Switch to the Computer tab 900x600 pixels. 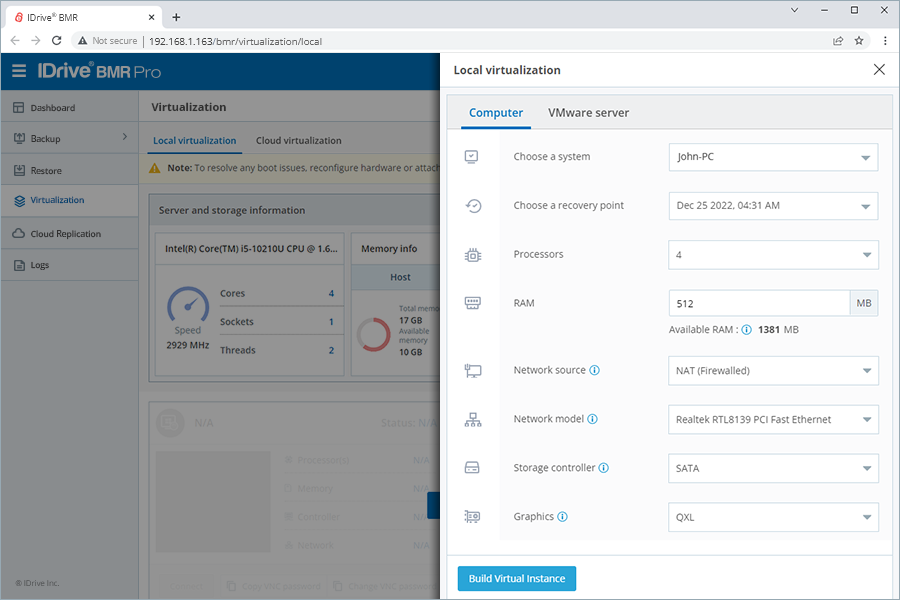tap(496, 113)
